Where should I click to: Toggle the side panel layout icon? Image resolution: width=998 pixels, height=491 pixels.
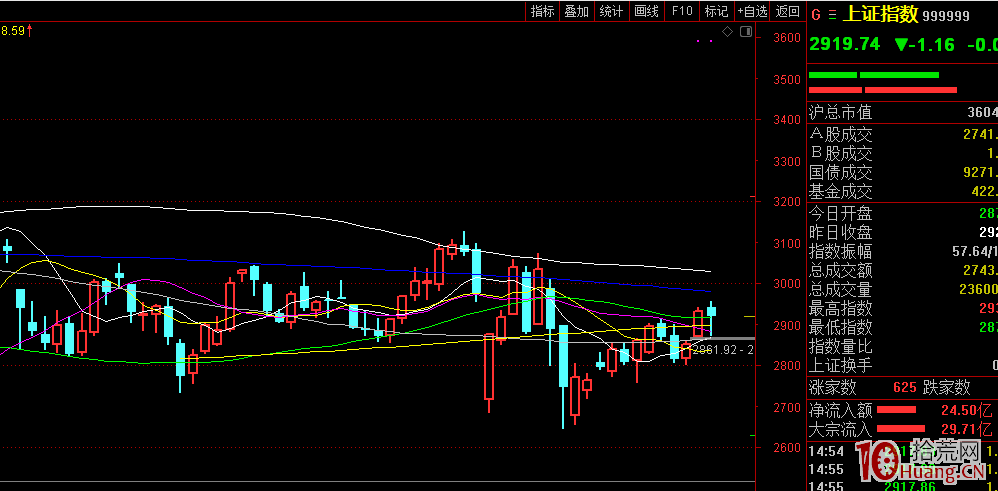[746, 31]
